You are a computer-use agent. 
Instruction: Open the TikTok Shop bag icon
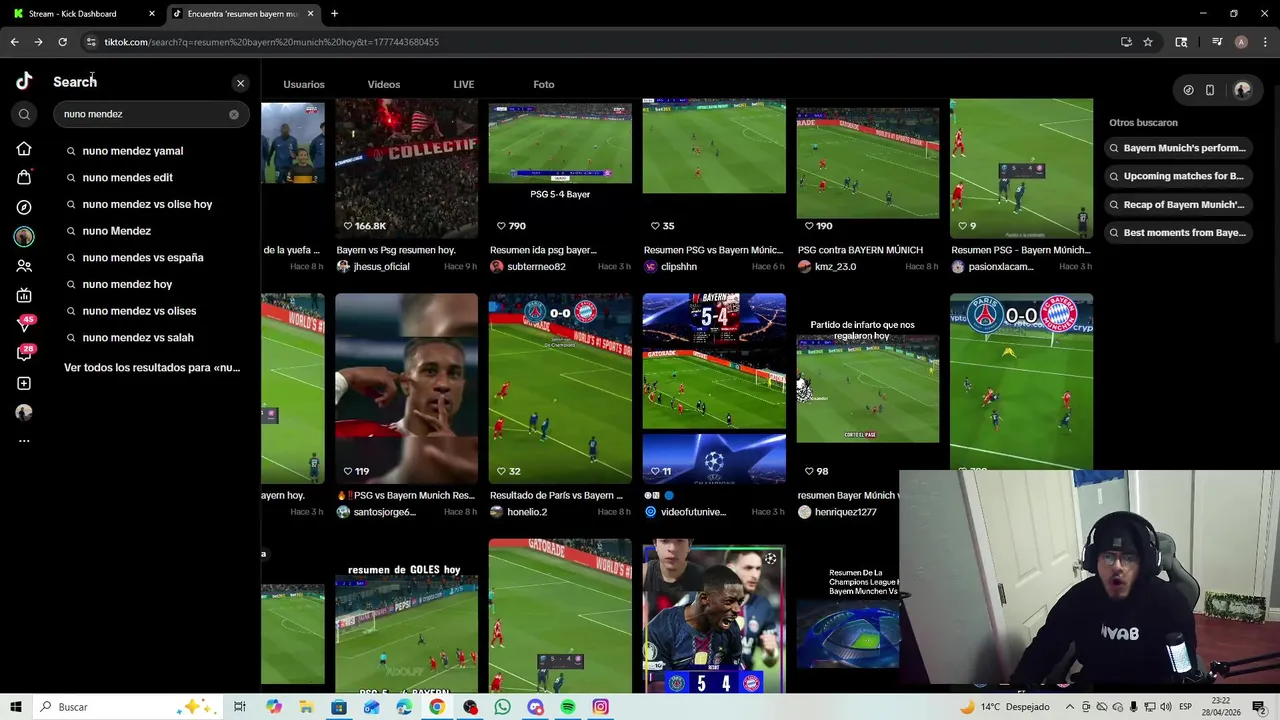click(24, 177)
